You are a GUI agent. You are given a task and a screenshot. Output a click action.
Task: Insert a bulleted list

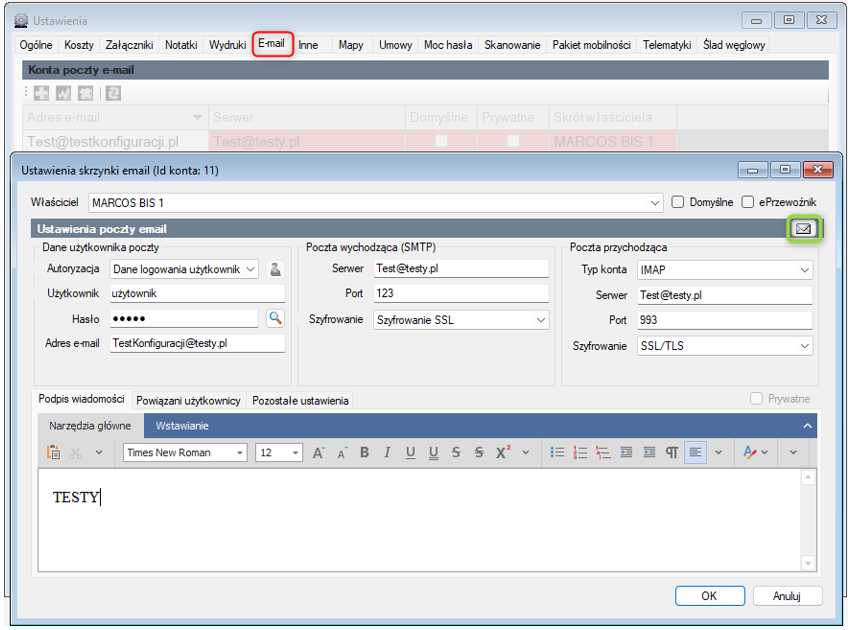pos(557,452)
